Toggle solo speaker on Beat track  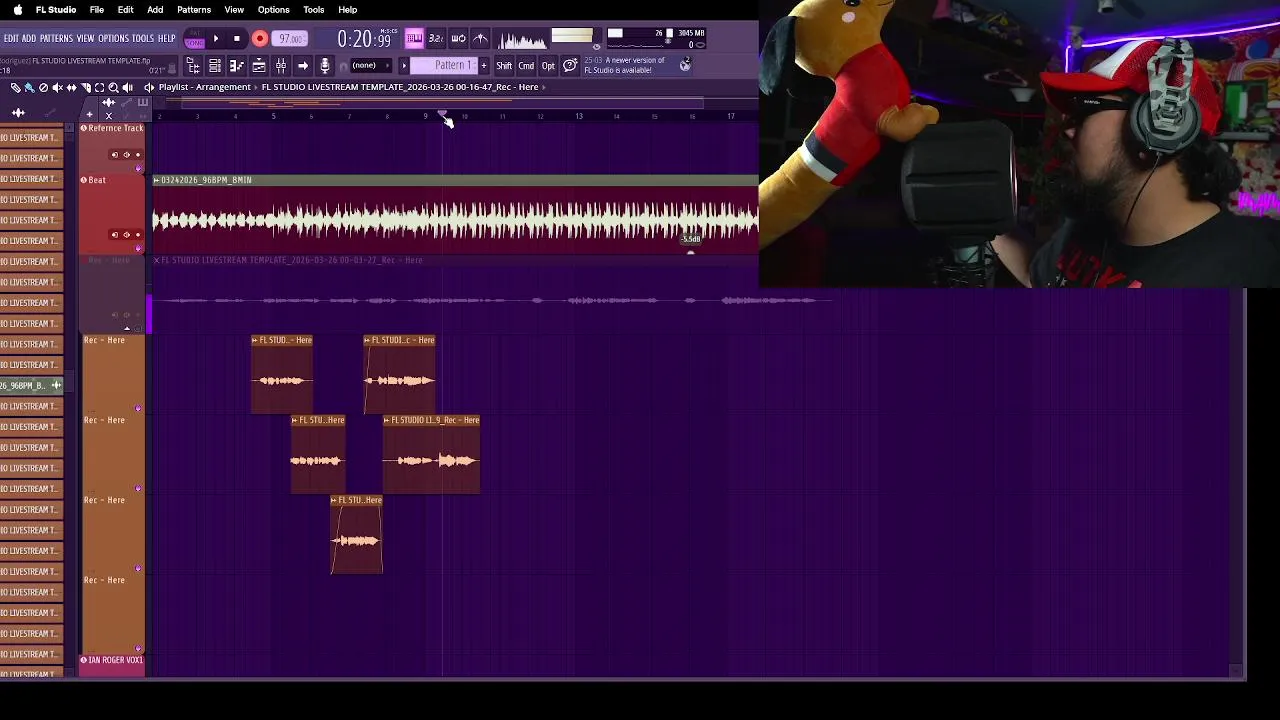click(126, 235)
